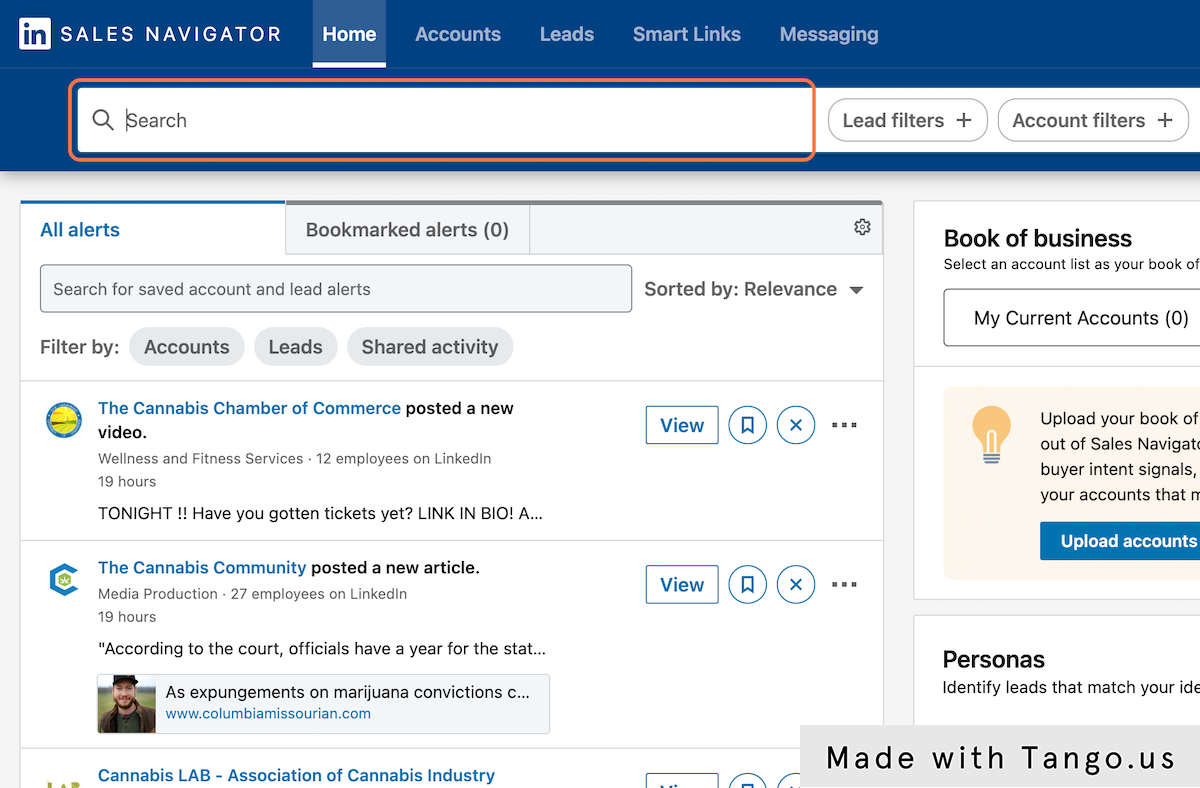The width and height of the screenshot is (1200, 788).
Task: Click the Personas heading
Action: point(994,659)
